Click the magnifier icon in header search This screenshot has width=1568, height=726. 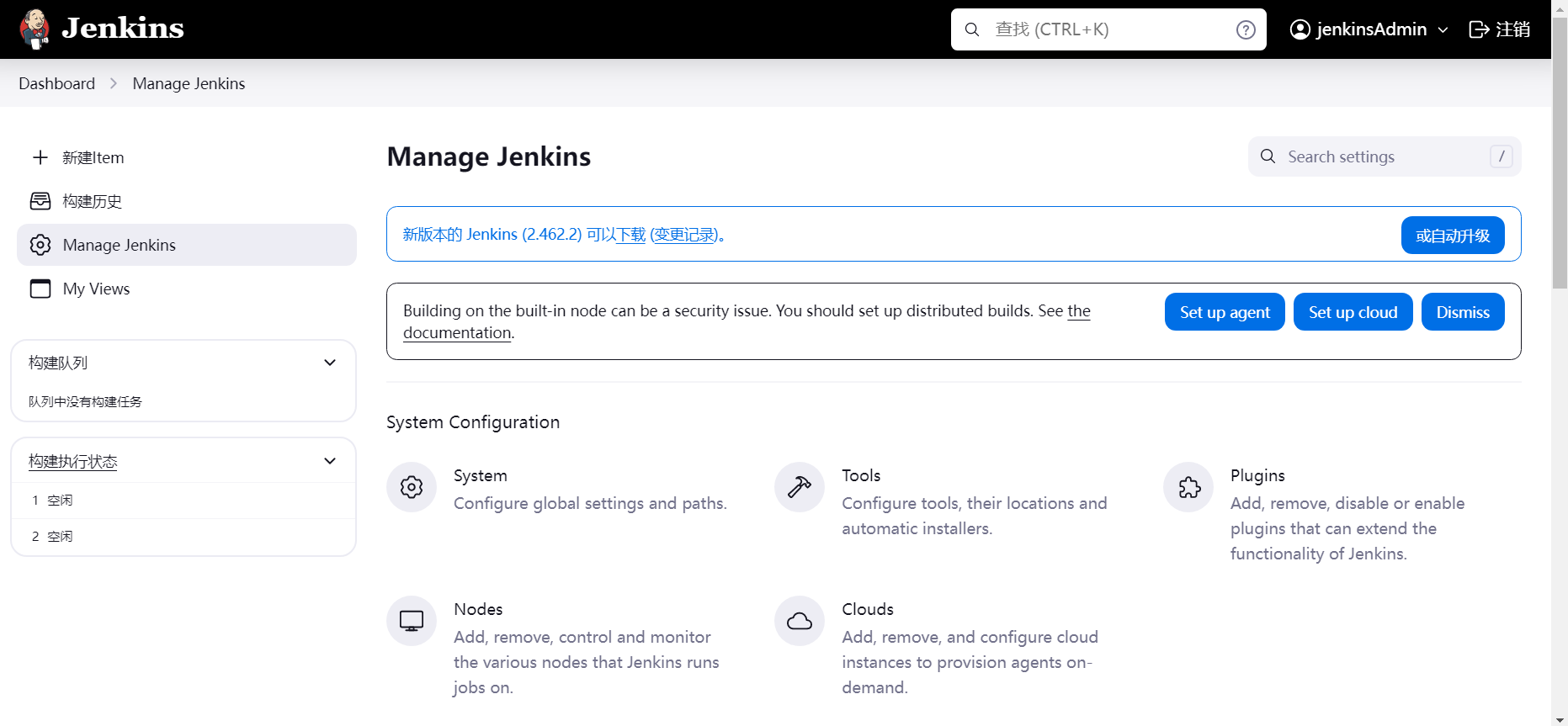[972, 29]
